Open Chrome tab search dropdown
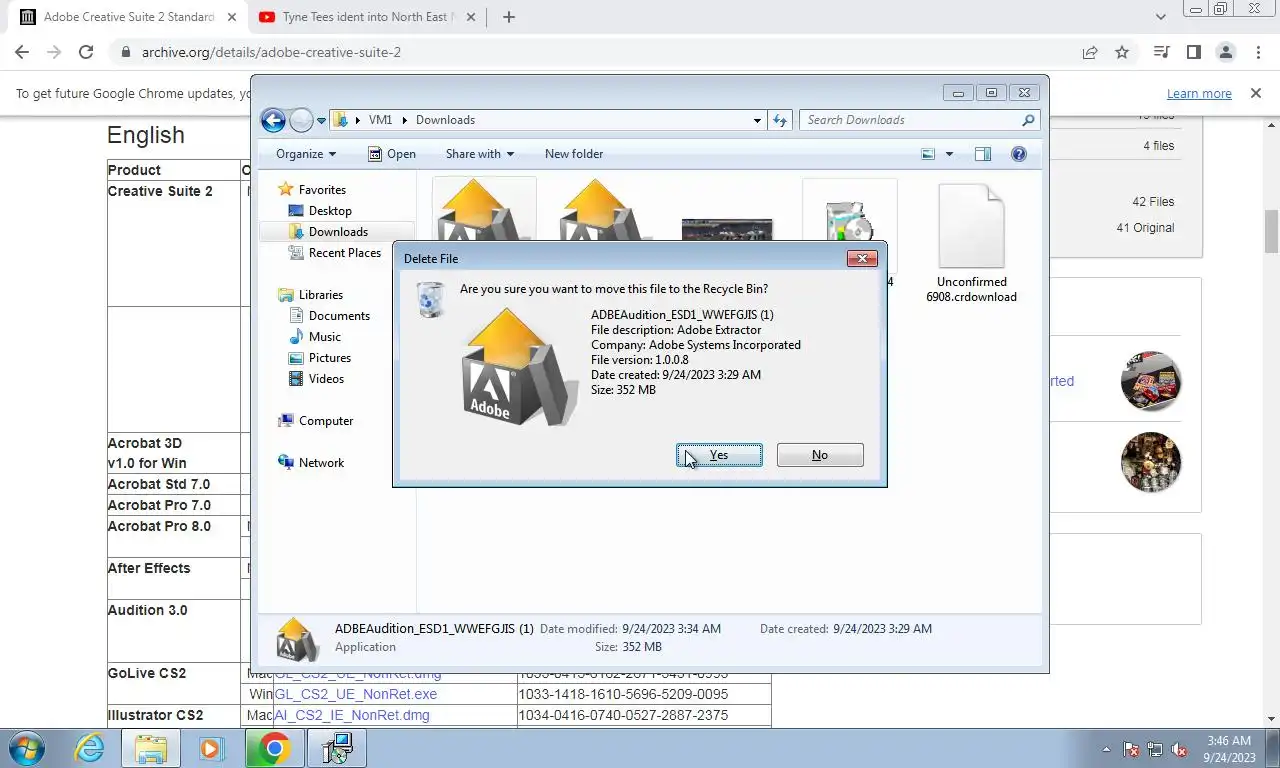This screenshot has height=768, width=1280. (1161, 17)
